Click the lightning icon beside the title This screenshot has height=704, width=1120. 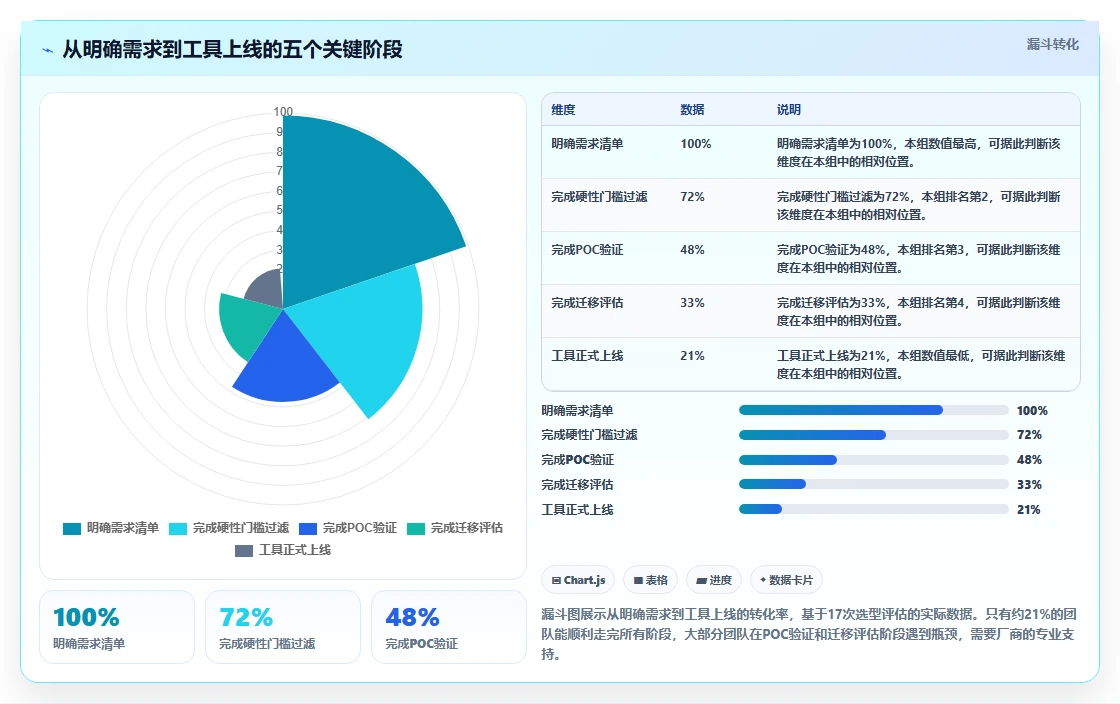[x=48, y=50]
